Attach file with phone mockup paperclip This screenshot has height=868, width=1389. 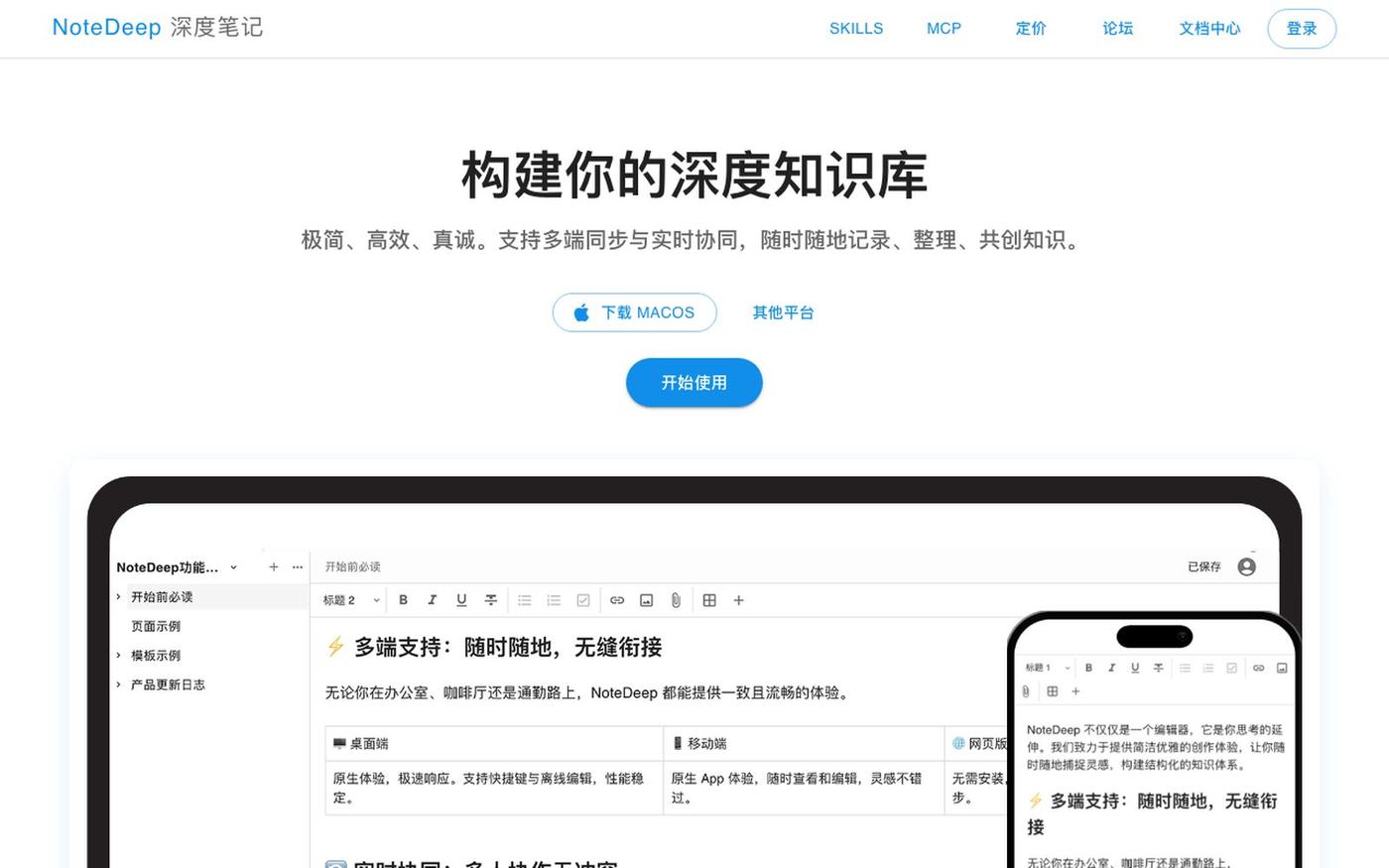[x=1026, y=691]
